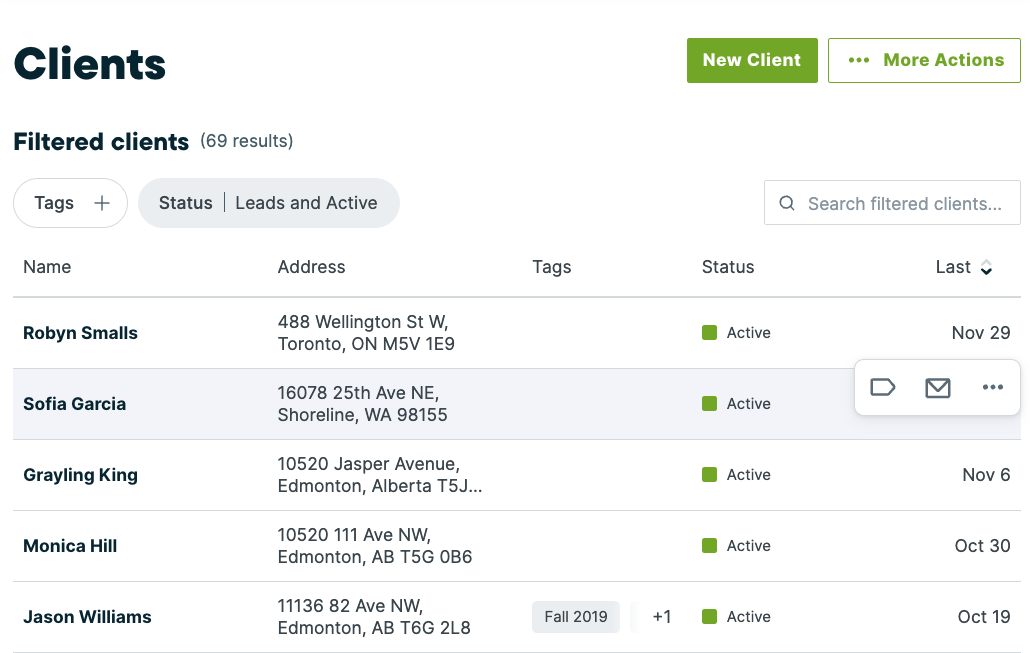1030x653 pixels.
Task: Expand the +1 hidden tags for Jason Williams
Action: tap(661, 617)
